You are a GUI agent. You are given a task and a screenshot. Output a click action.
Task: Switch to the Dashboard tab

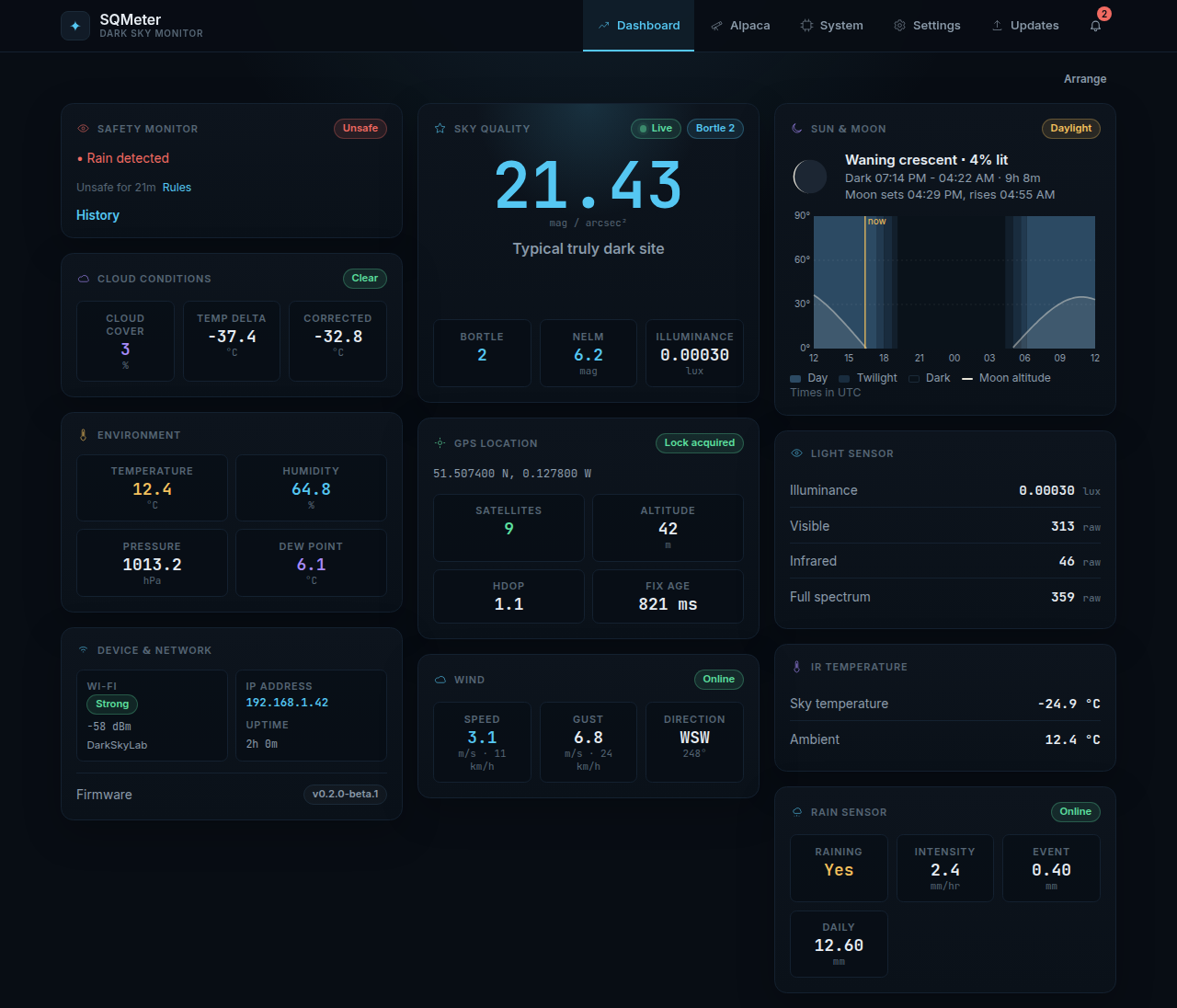tap(638, 26)
